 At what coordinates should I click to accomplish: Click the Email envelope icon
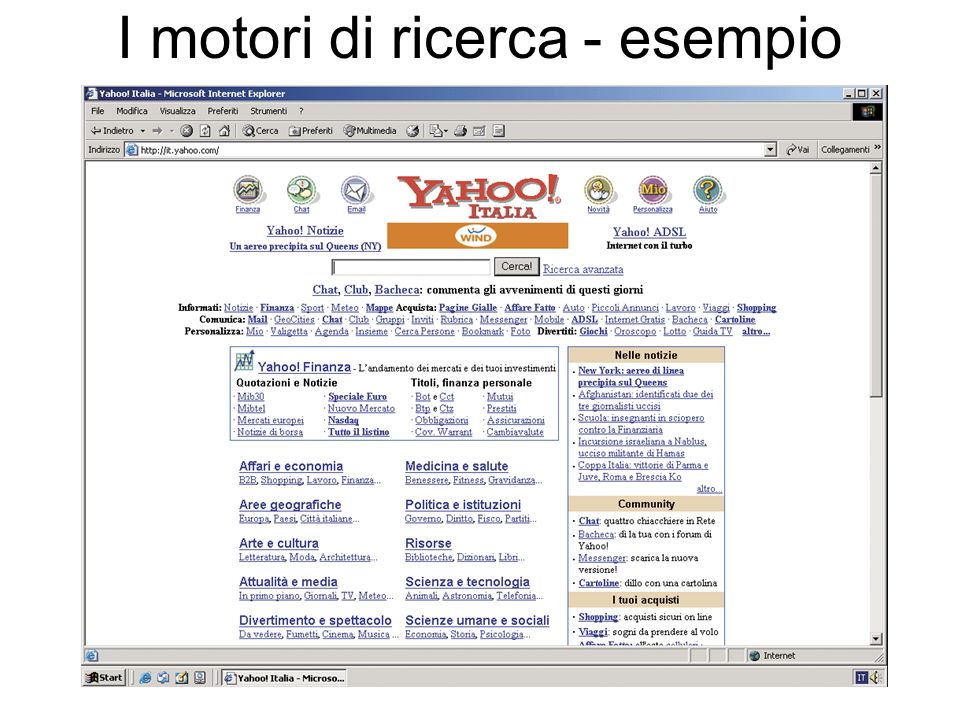tap(356, 190)
